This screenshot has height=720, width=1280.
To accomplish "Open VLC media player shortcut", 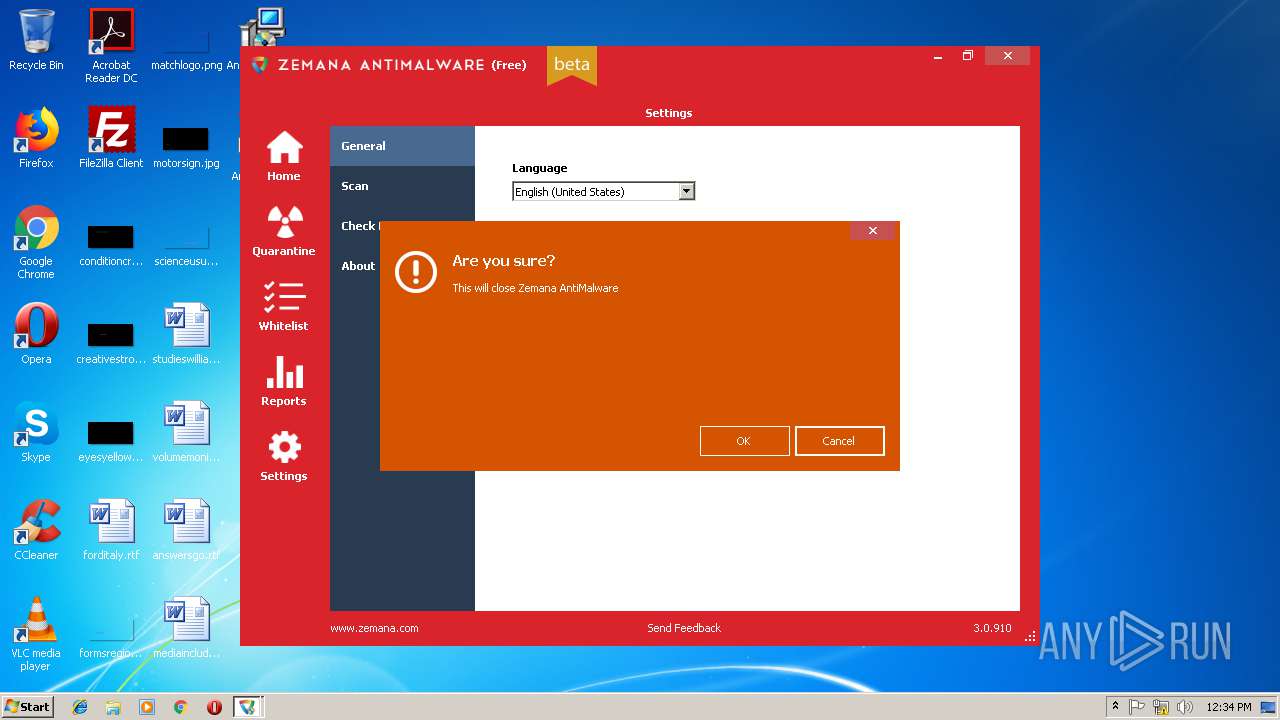I will point(36,634).
